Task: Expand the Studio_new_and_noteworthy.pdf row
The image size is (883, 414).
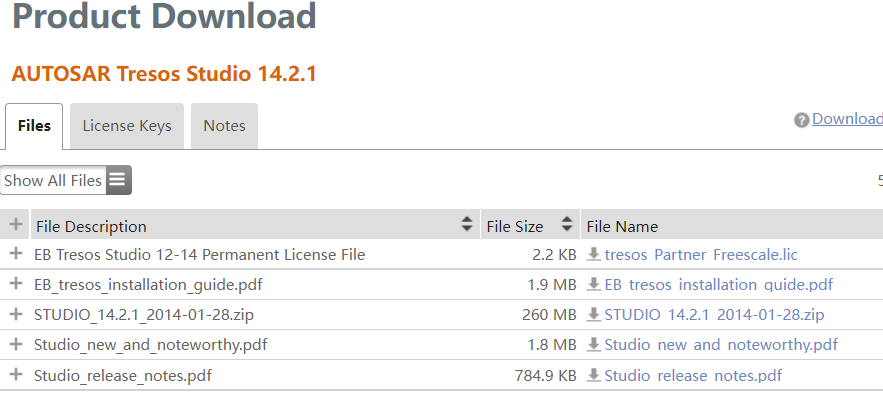Action: [x=15, y=345]
